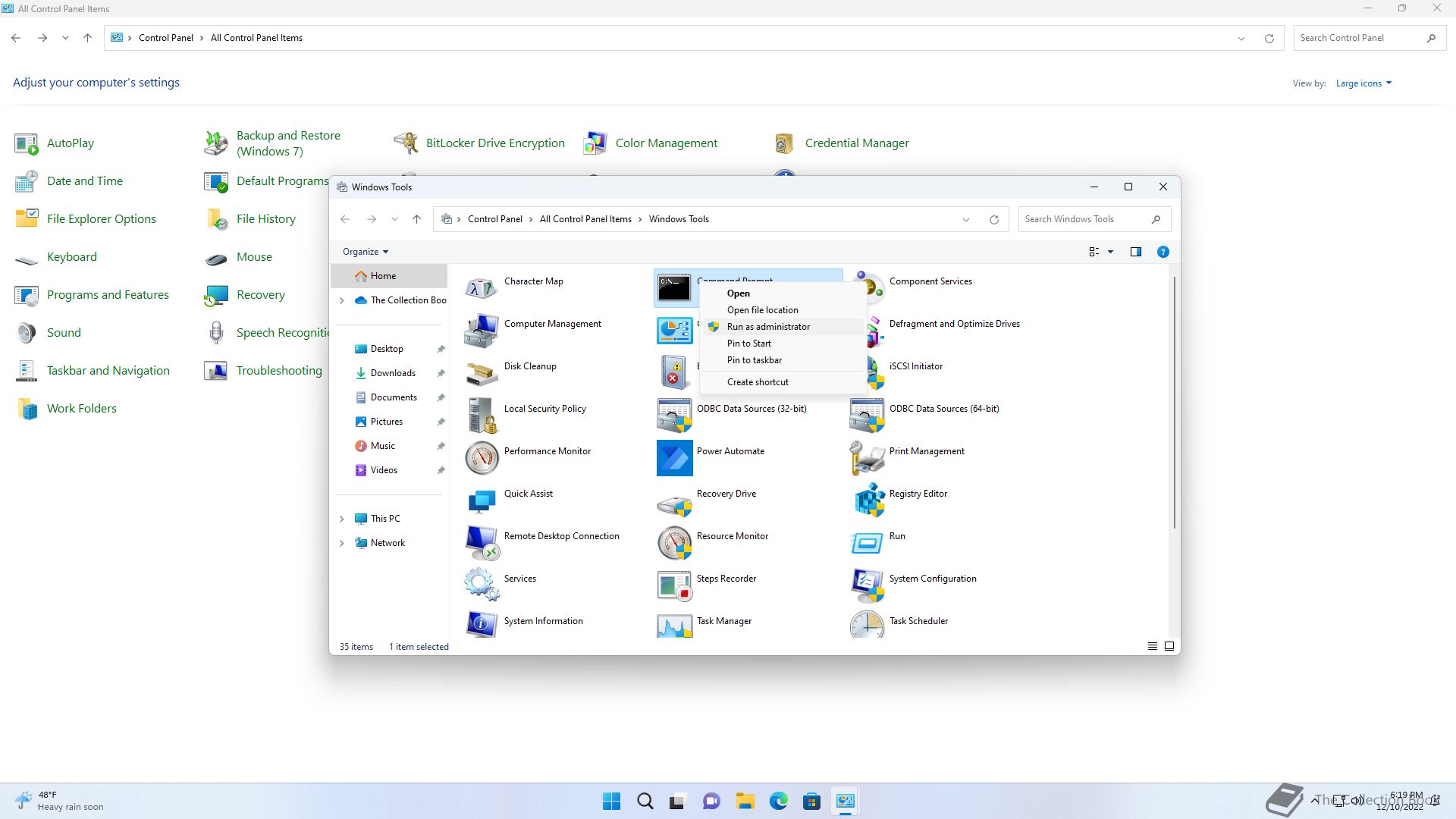
Task: Open the Task Scheduler clock icon
Action: [x=867, y=625]
